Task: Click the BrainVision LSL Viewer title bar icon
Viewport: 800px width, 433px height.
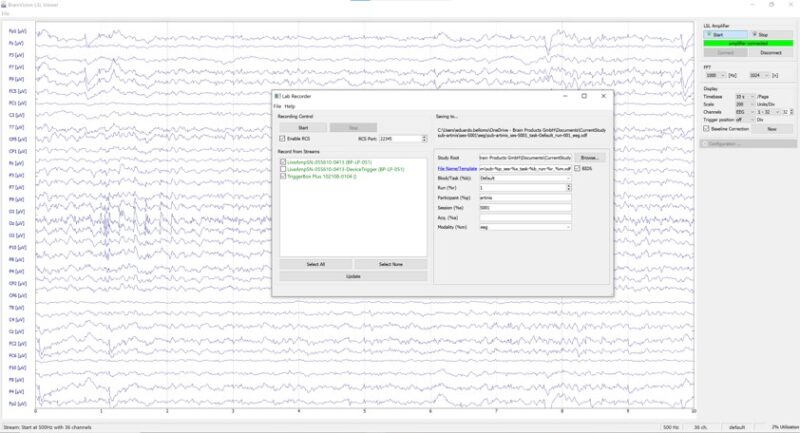Action: pos(4,5)
